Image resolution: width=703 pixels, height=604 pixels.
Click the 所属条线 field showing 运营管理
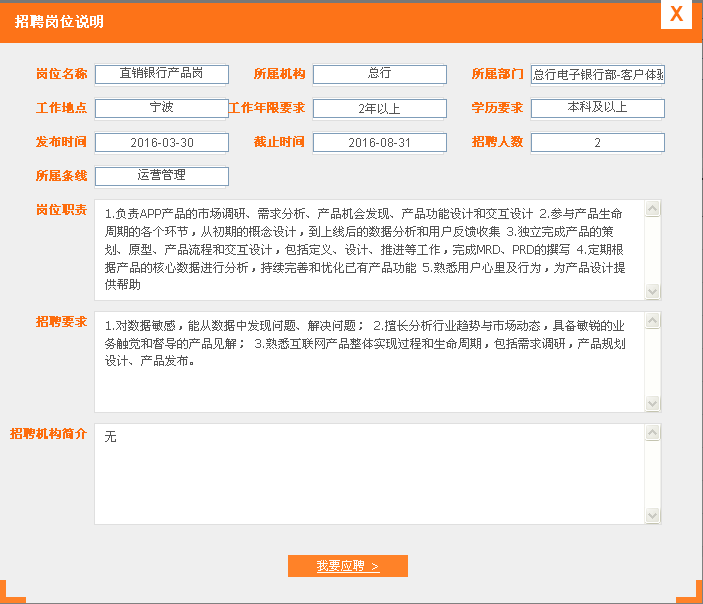[161, 176]
